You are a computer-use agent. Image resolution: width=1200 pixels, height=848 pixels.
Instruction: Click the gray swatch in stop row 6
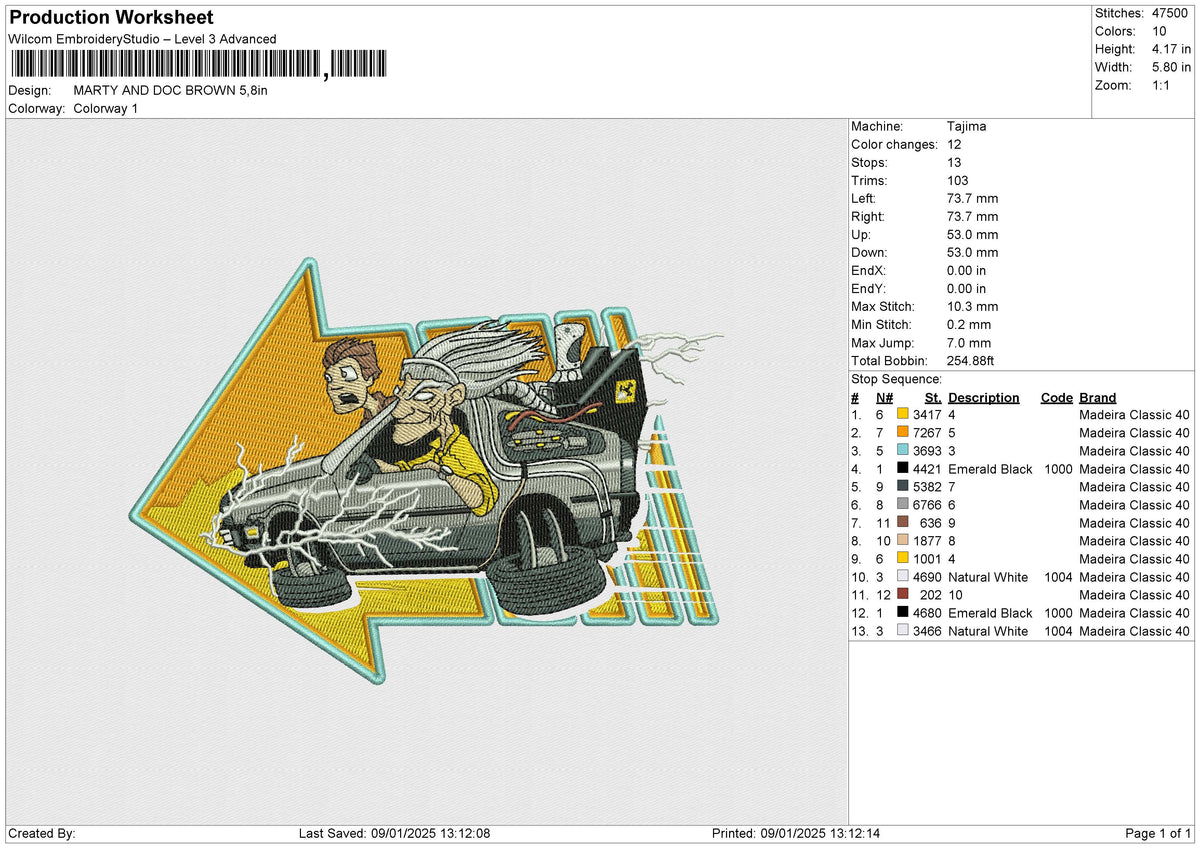[x=903, y=504]
